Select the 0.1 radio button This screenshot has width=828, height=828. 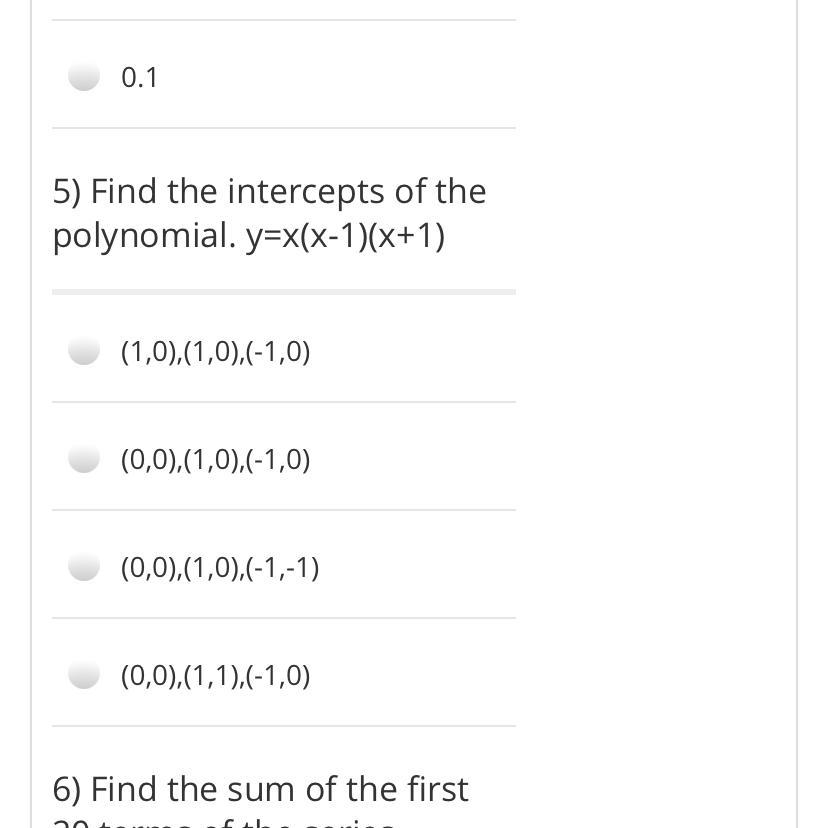tap(84, 77)
